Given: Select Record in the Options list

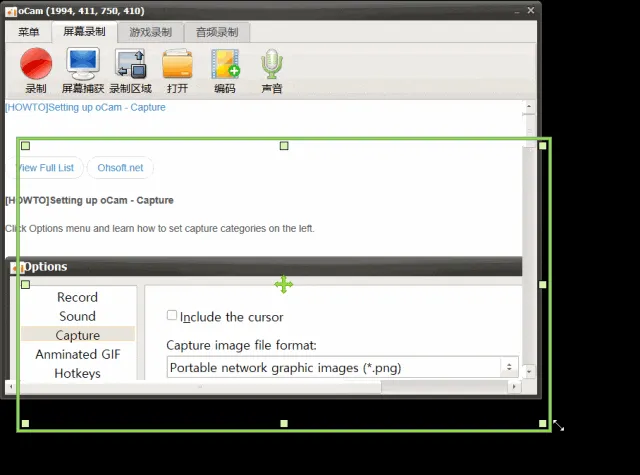Looking at the screenshot, I should click(x=78, y=297).
